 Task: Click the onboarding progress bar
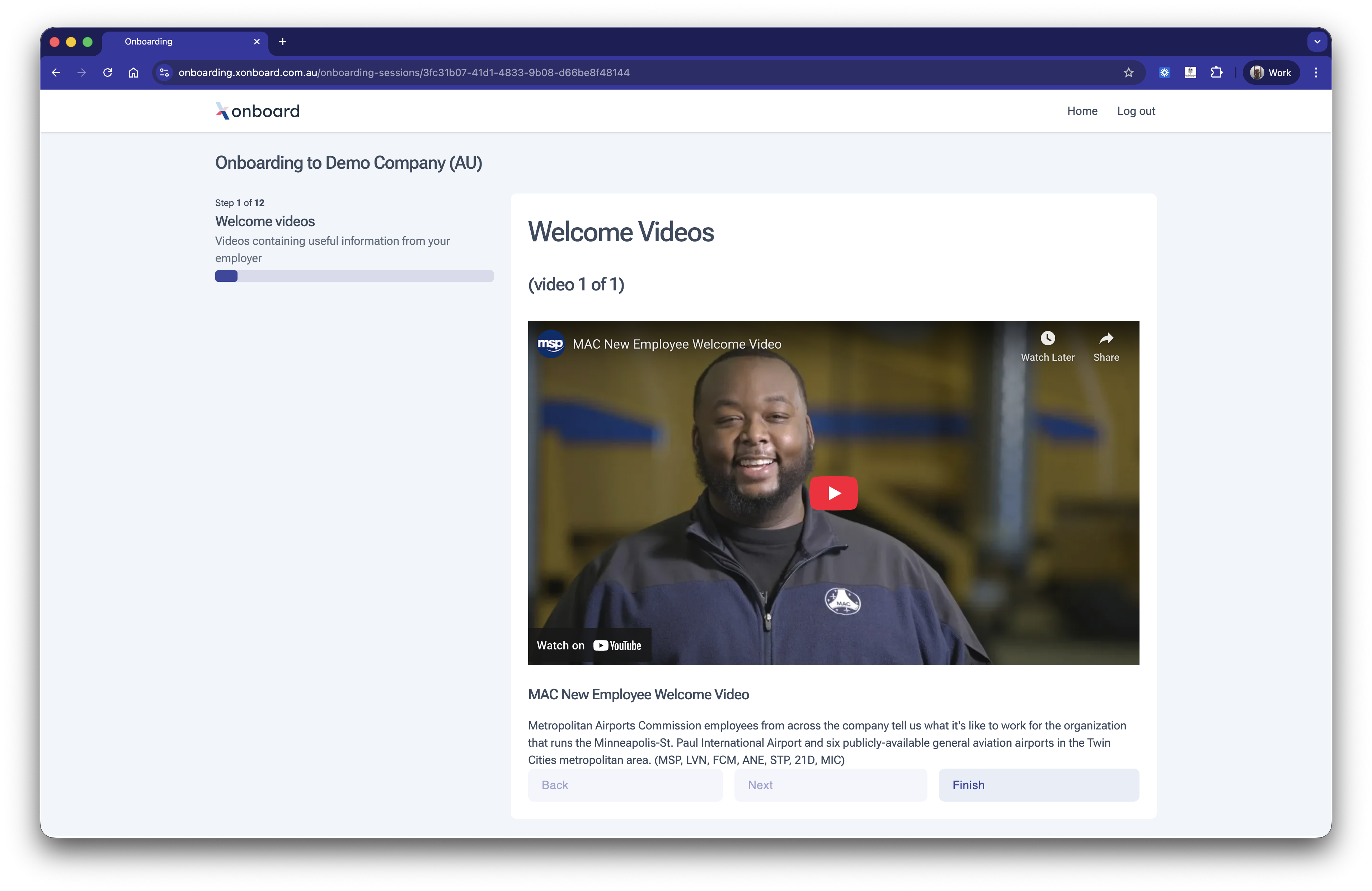[354, 276]
